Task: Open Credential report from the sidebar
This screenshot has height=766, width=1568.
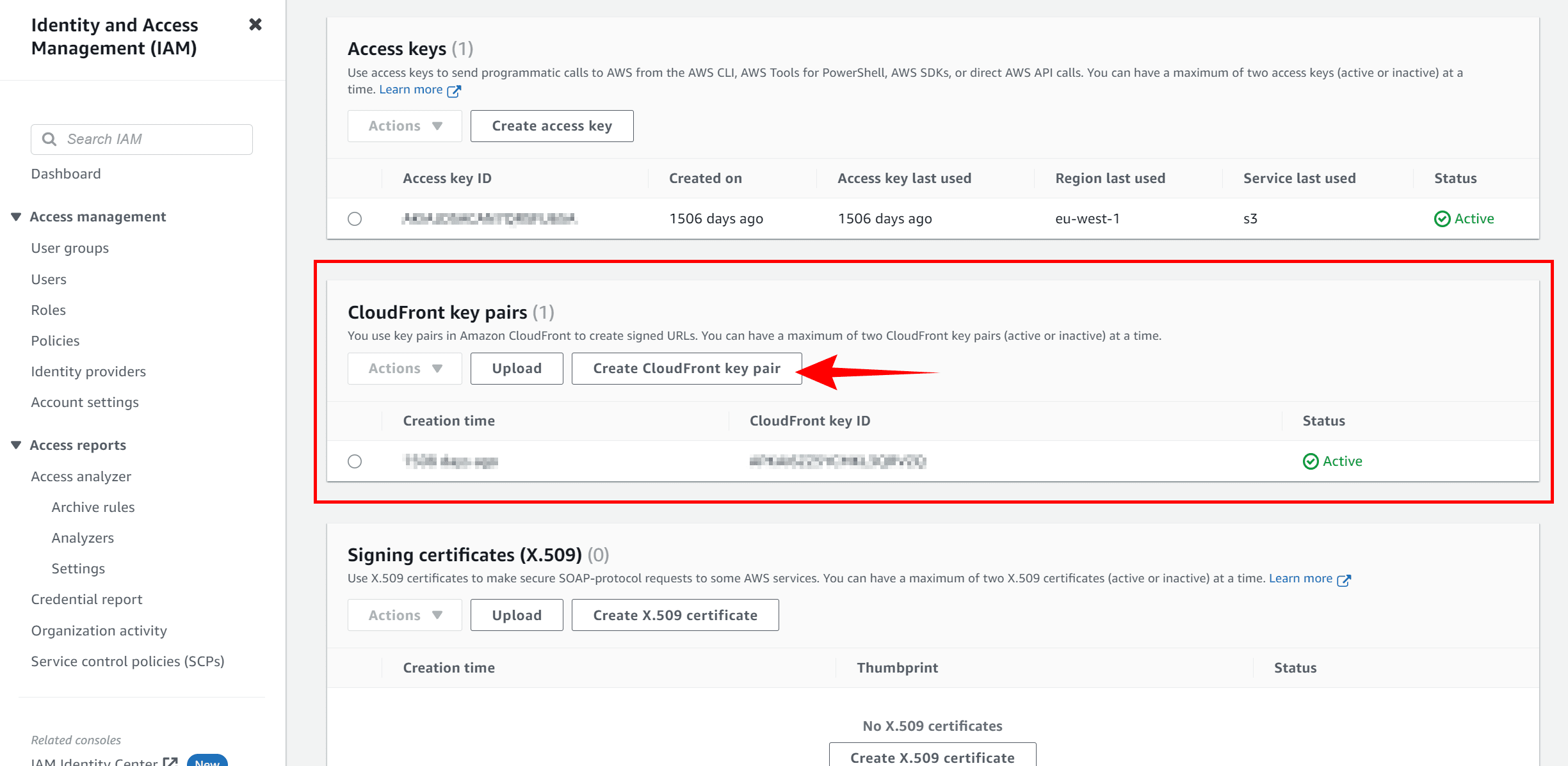Action: pyautogui.click(x=86, y=599)
